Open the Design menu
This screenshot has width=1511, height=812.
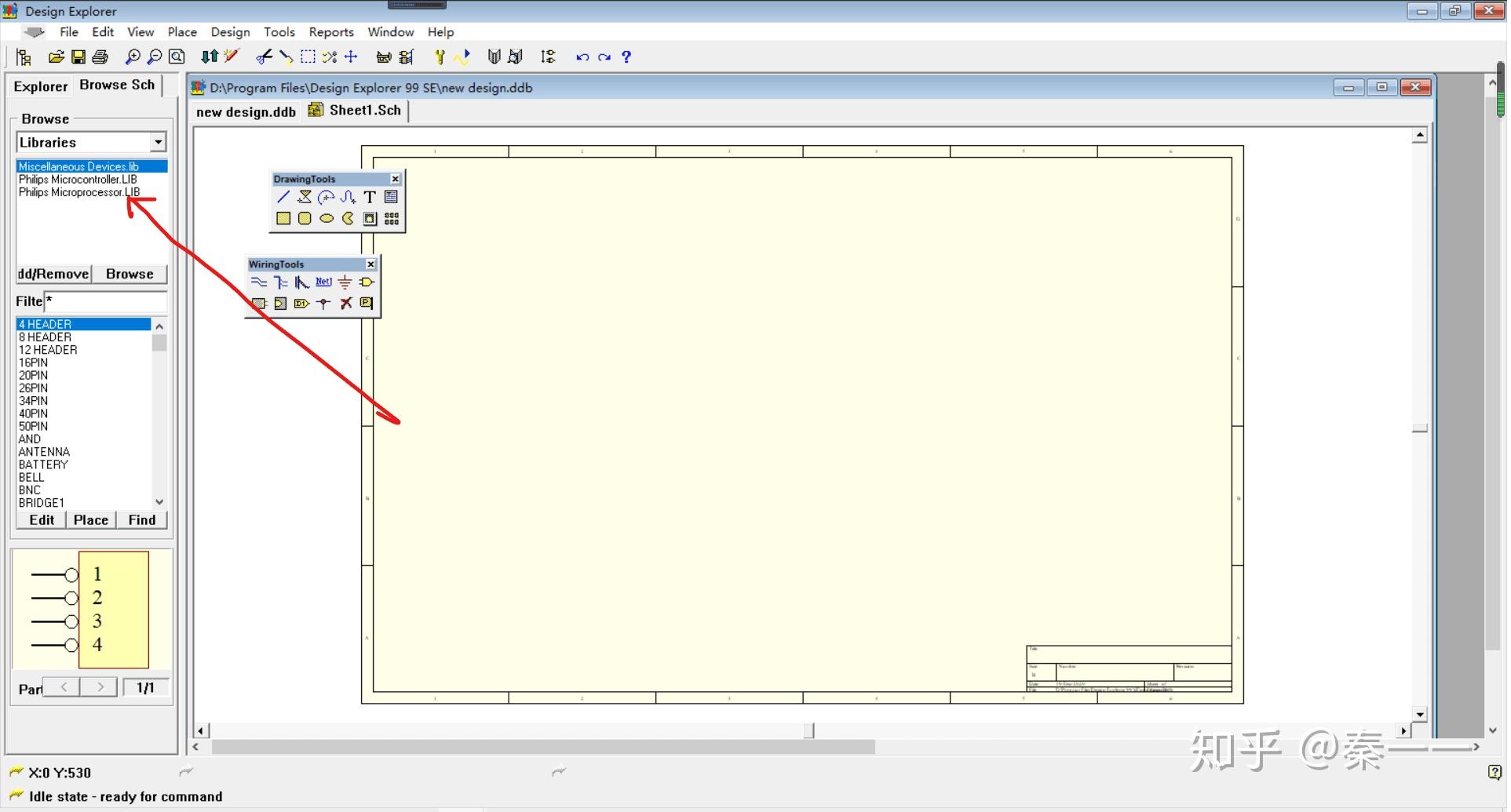click(x=230, y=32)
